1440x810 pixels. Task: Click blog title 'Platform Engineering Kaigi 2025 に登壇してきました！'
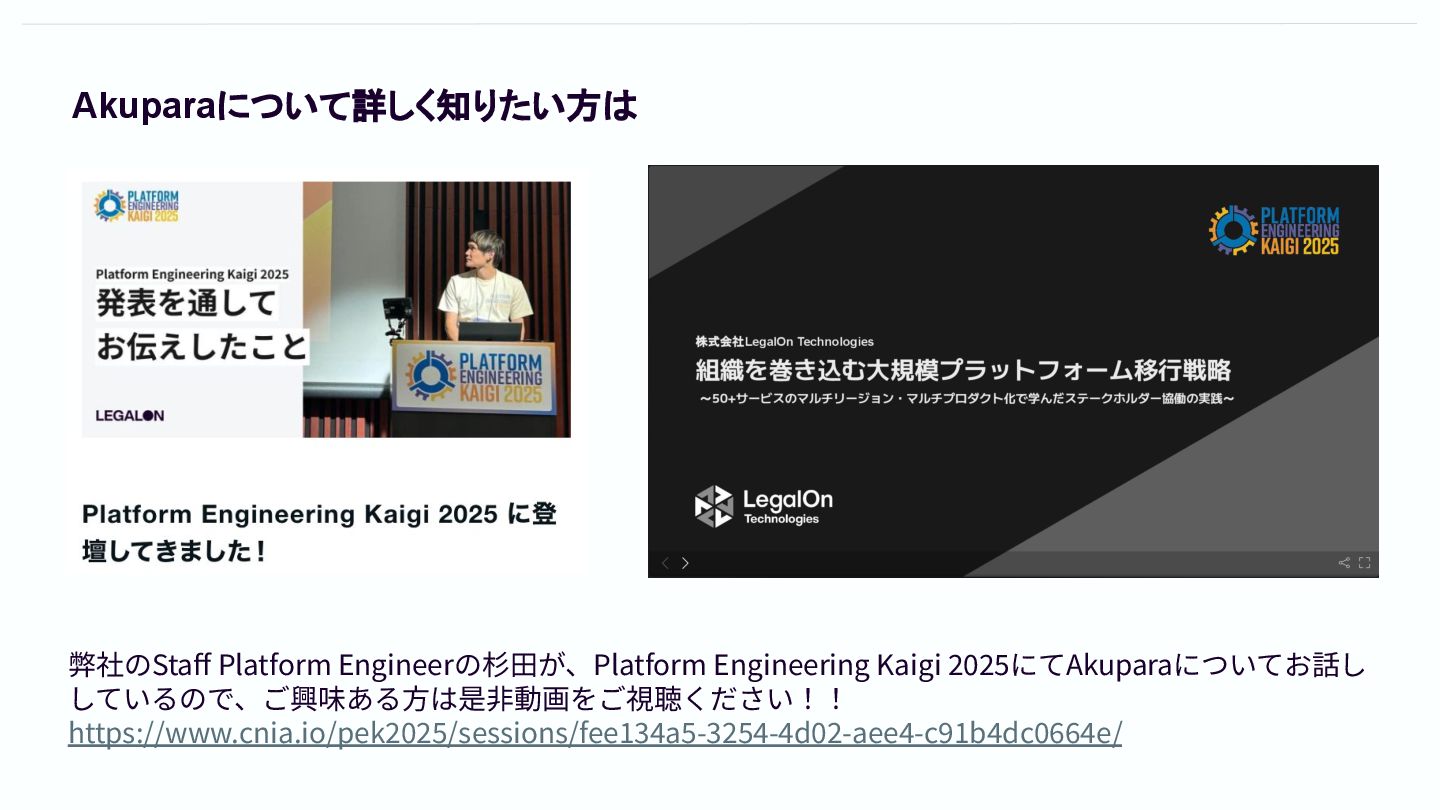click(319, 532)
